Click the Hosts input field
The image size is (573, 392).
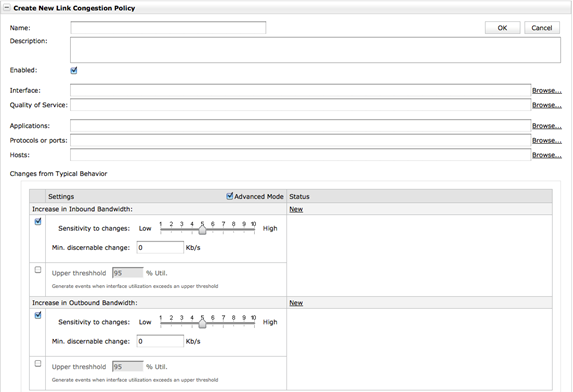pyautogui.click(x=300, y=155)
